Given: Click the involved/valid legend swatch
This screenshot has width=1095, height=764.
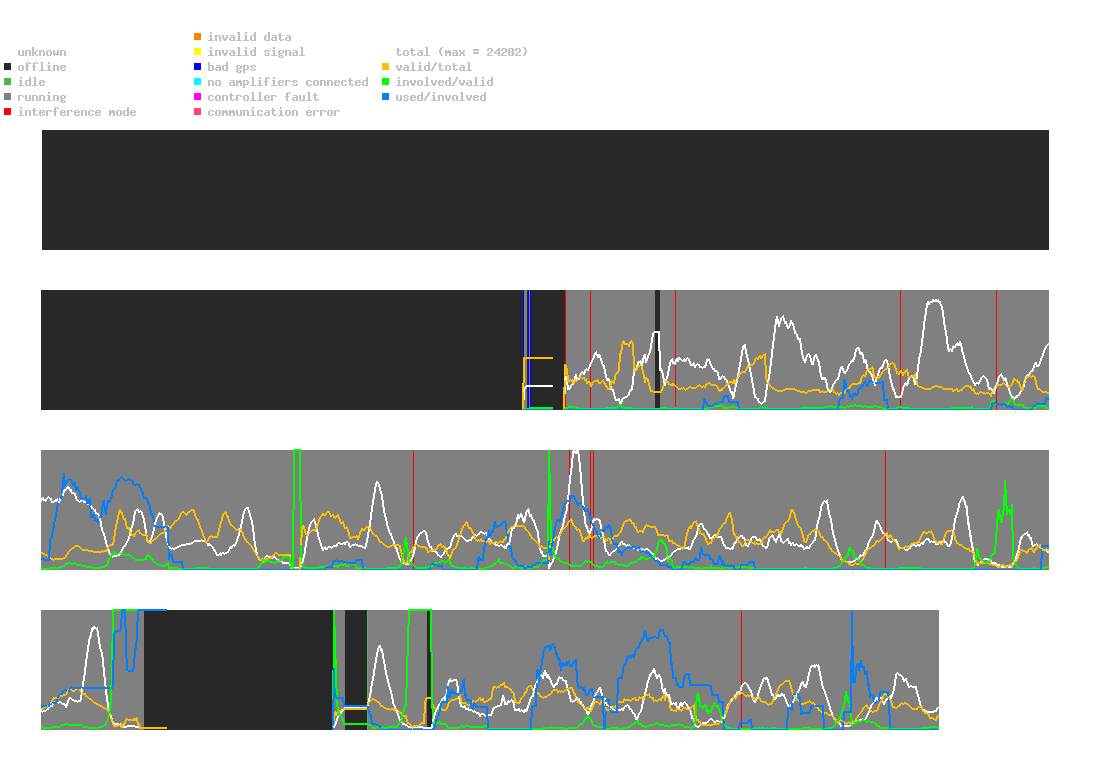Looking at the screenshot, I should (x=385, y=82).
